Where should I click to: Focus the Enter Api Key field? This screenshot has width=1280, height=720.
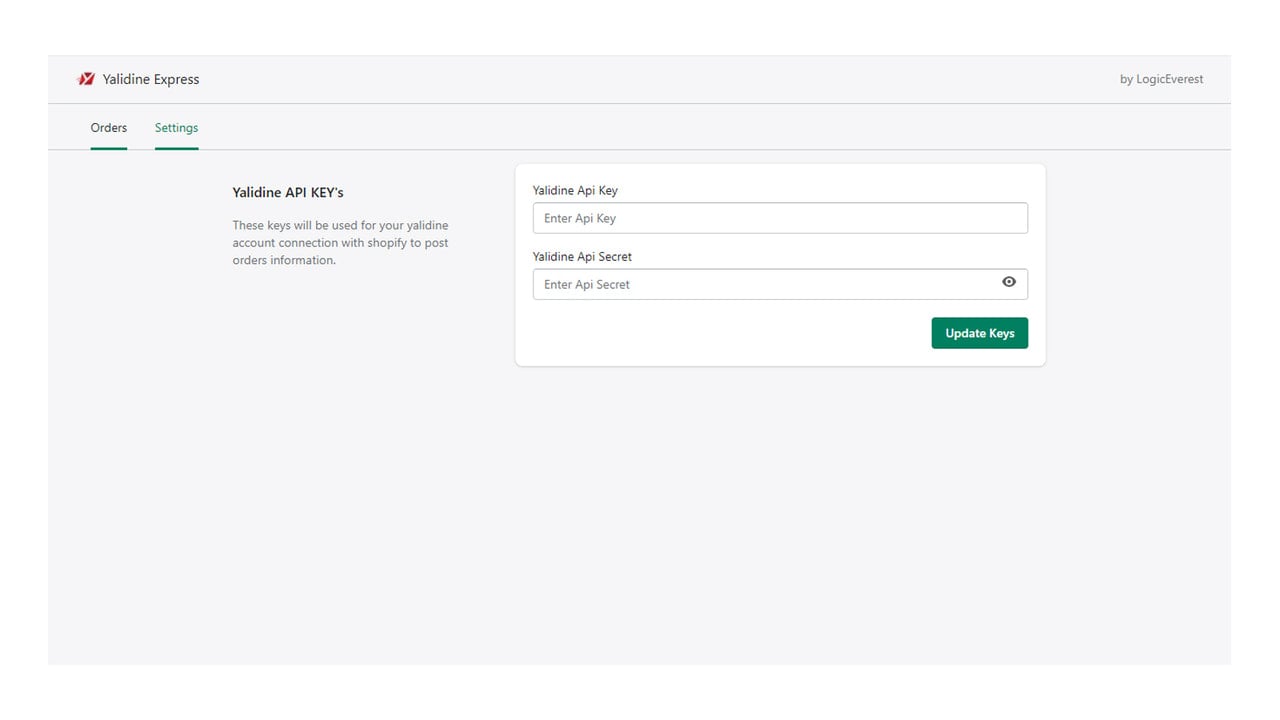tap(780, 218)
